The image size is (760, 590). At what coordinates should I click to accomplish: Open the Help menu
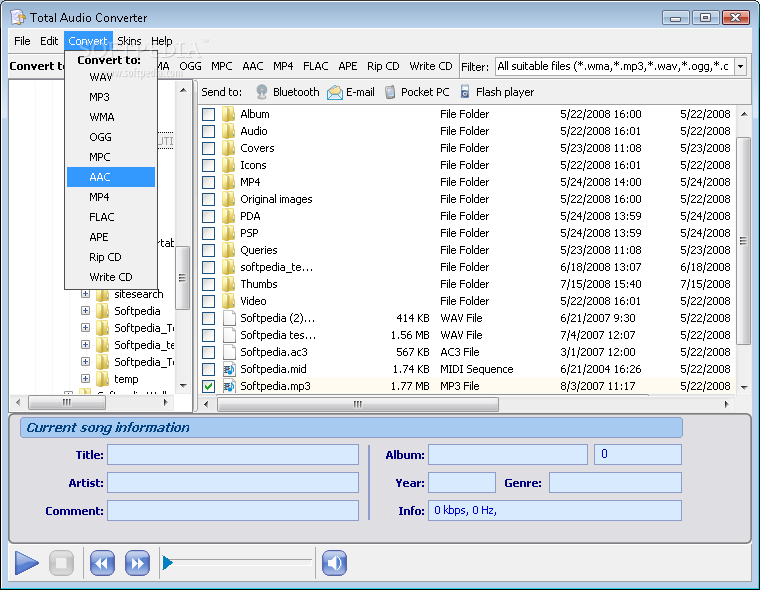pos(162,41)
